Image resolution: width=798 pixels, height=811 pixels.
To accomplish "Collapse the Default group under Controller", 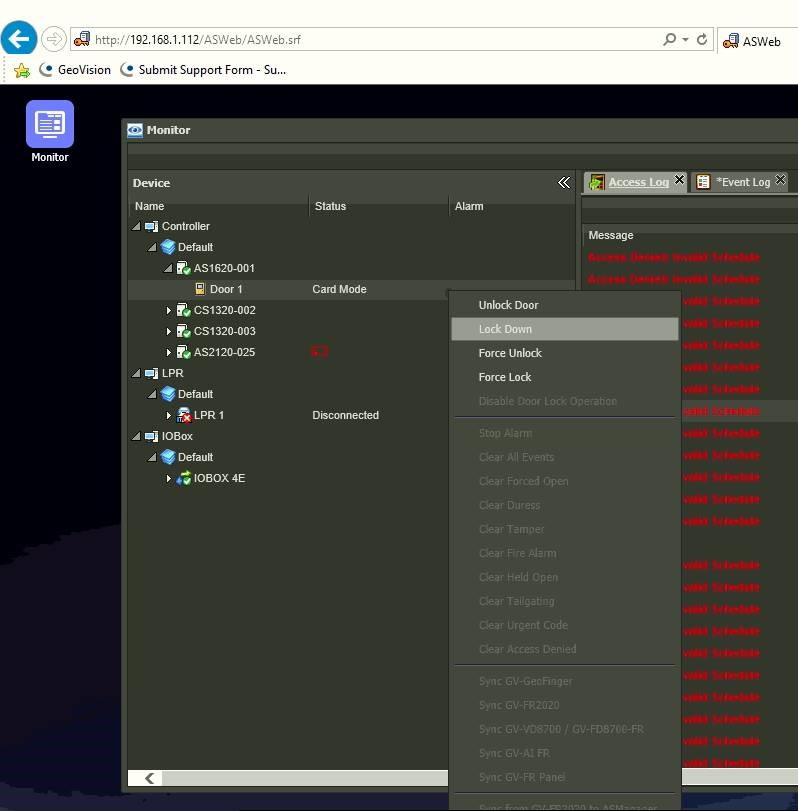I will point(152,247).
